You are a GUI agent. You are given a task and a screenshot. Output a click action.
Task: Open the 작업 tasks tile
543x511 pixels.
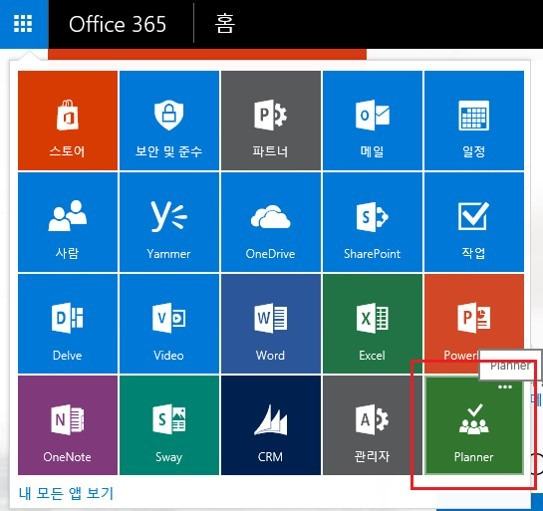pos(474,222)
